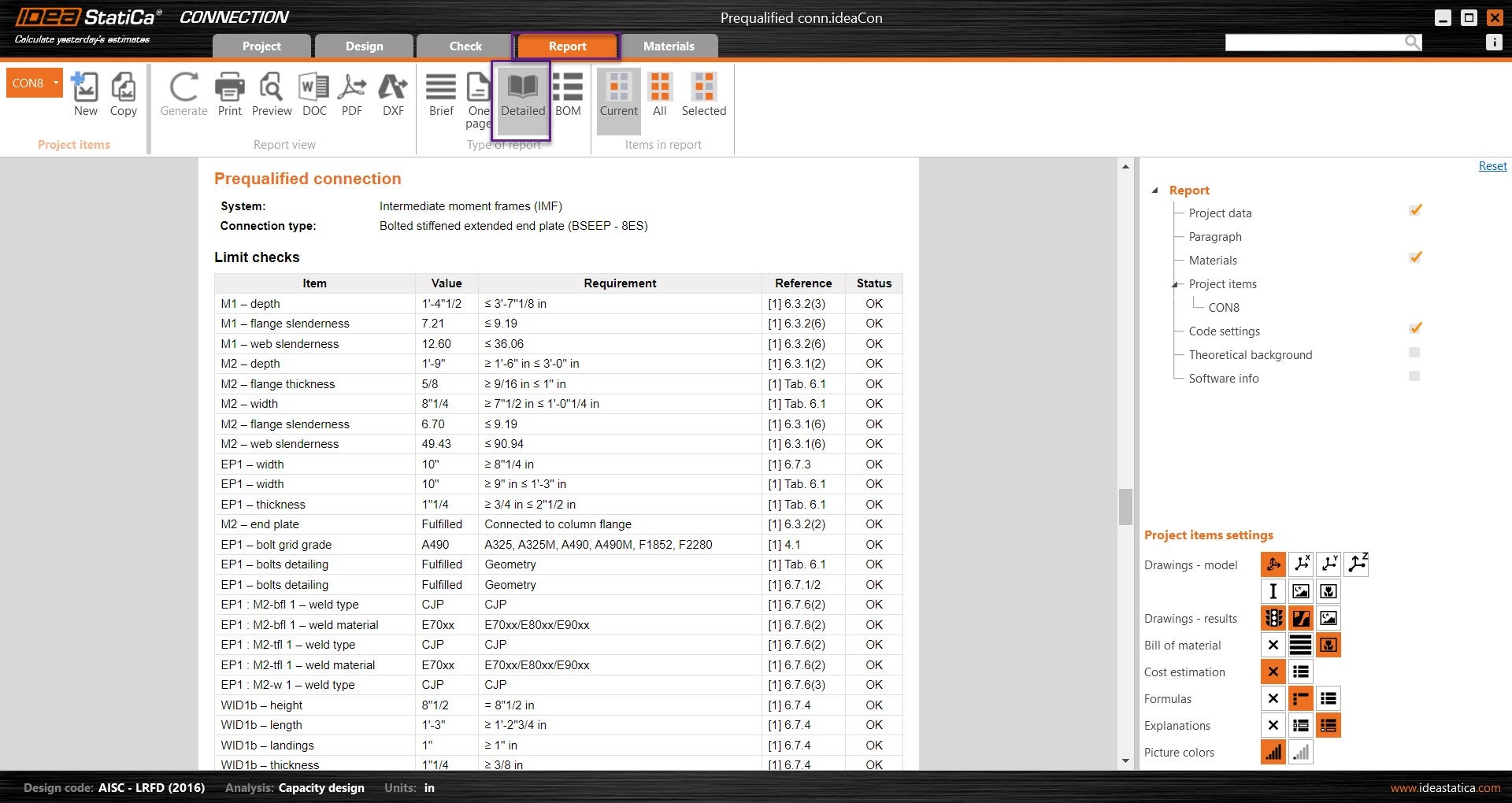Switch to the Materials tab
The image size is (1512, 803).
tap(669, 46)
